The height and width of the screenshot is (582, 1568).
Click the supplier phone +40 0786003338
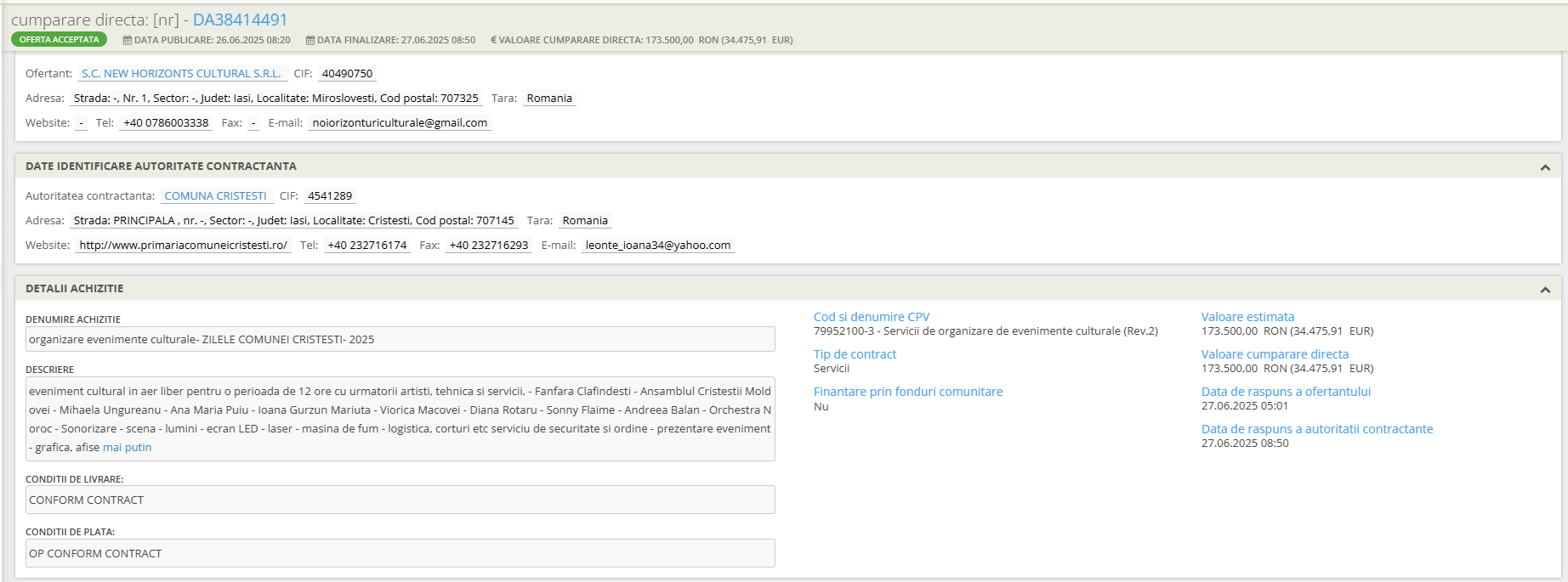[x=166, y=123]
